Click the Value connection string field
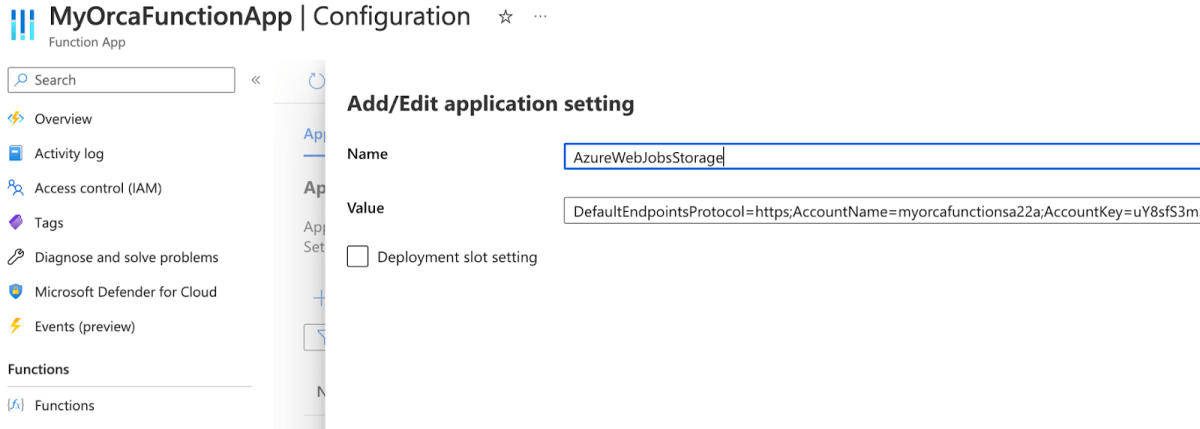This screenshot has height=429, width=1200. point(882,210)
